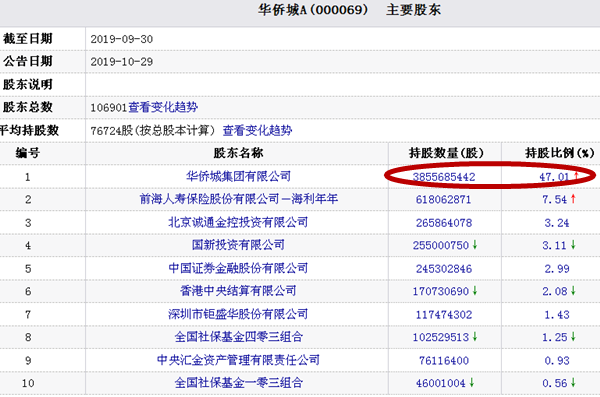Click holding ratio 3.11
600x397 pixels.
554,245
